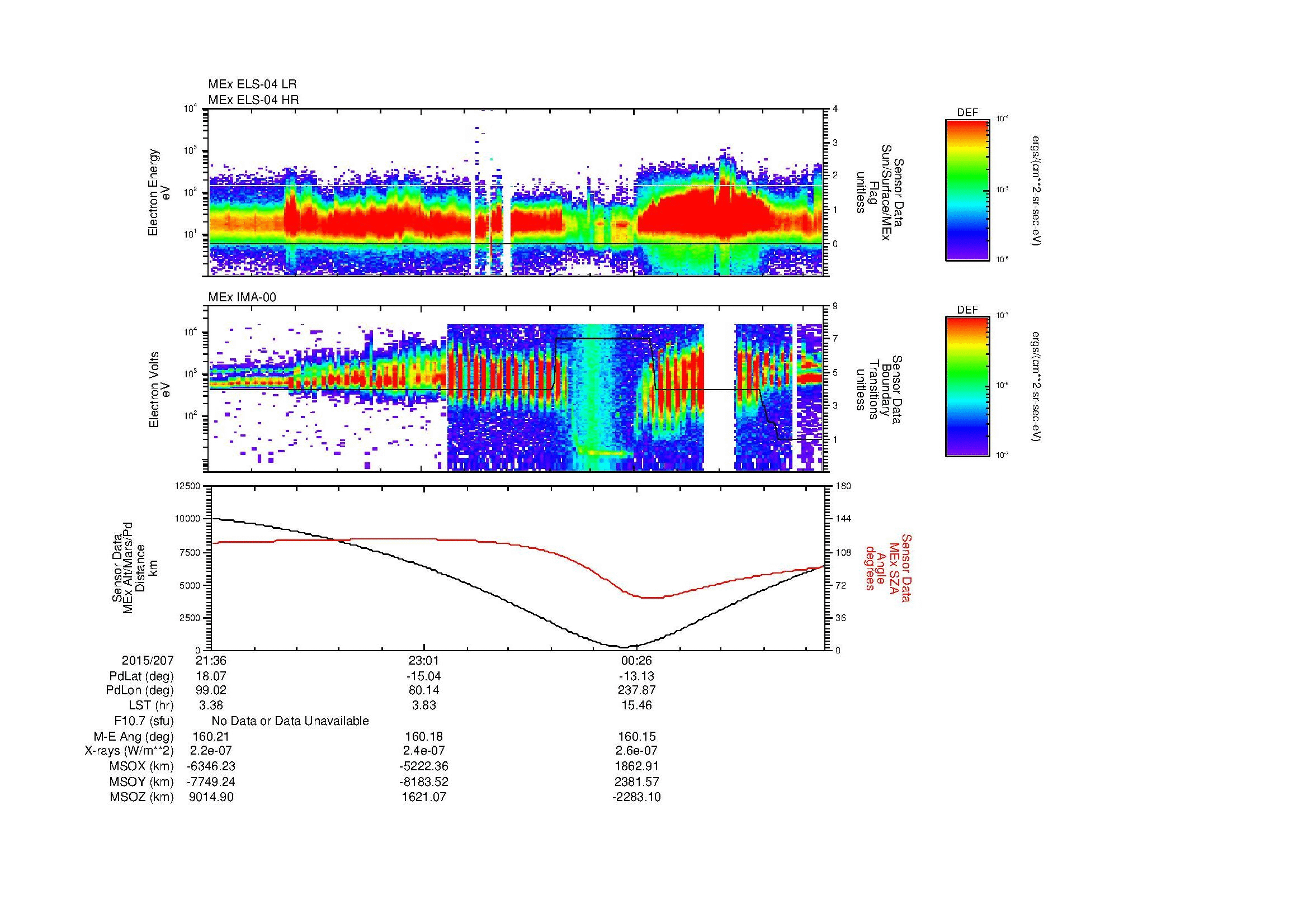Click the 'PdLat (deg)' row label
This screenshot has height=924, width=1308.
[x=141, y=676]
